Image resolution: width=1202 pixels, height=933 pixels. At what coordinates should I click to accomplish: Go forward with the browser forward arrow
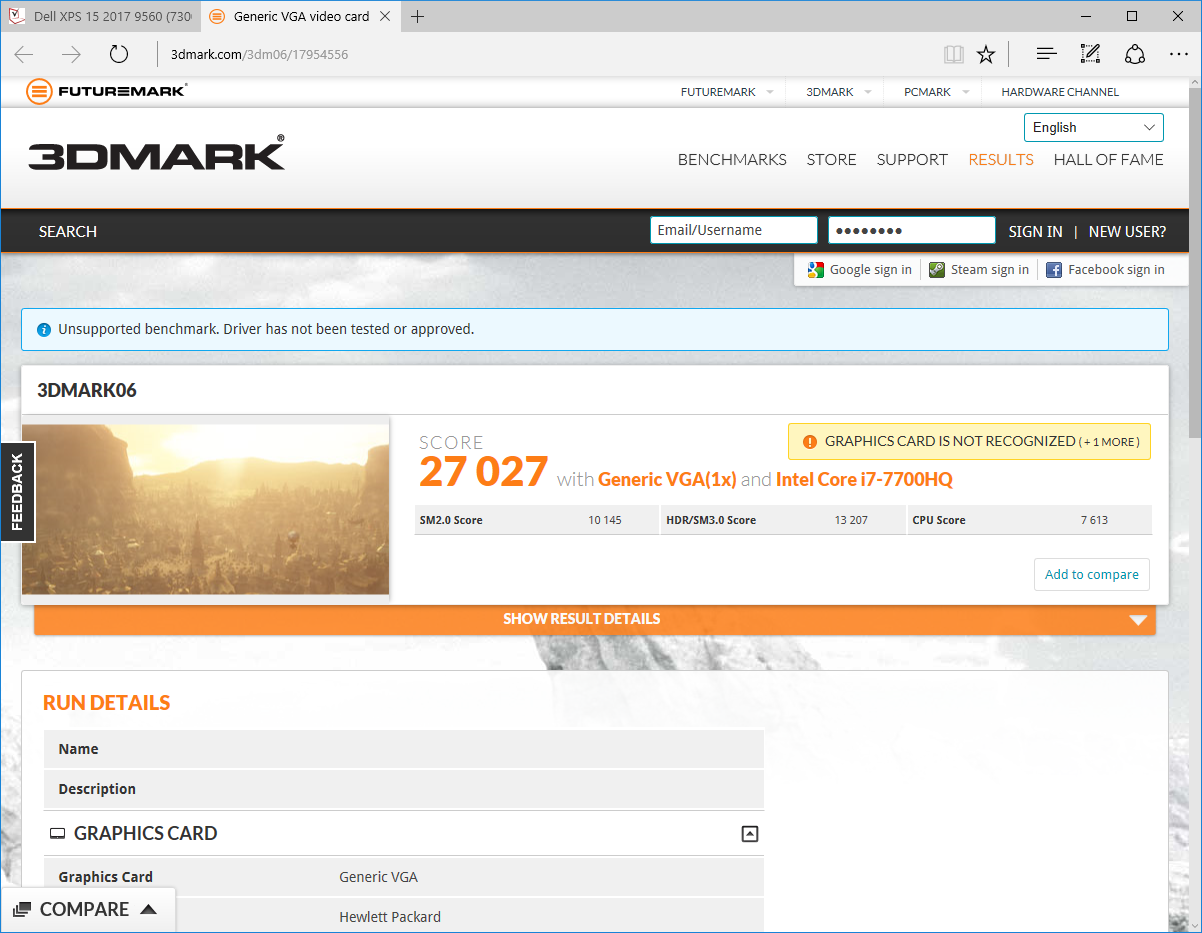71,54
